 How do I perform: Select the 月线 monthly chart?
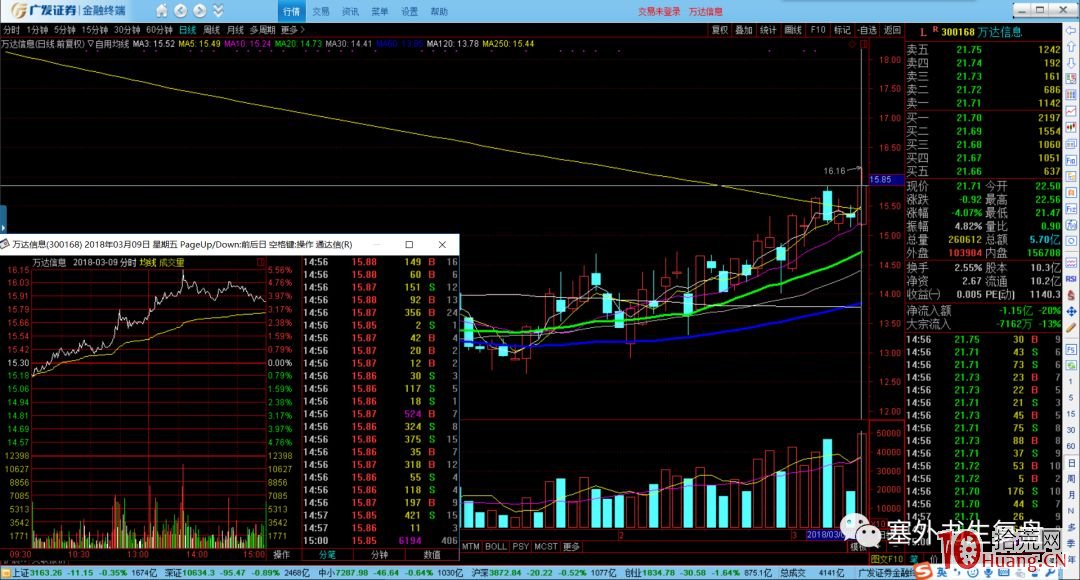tap(236, 30)
